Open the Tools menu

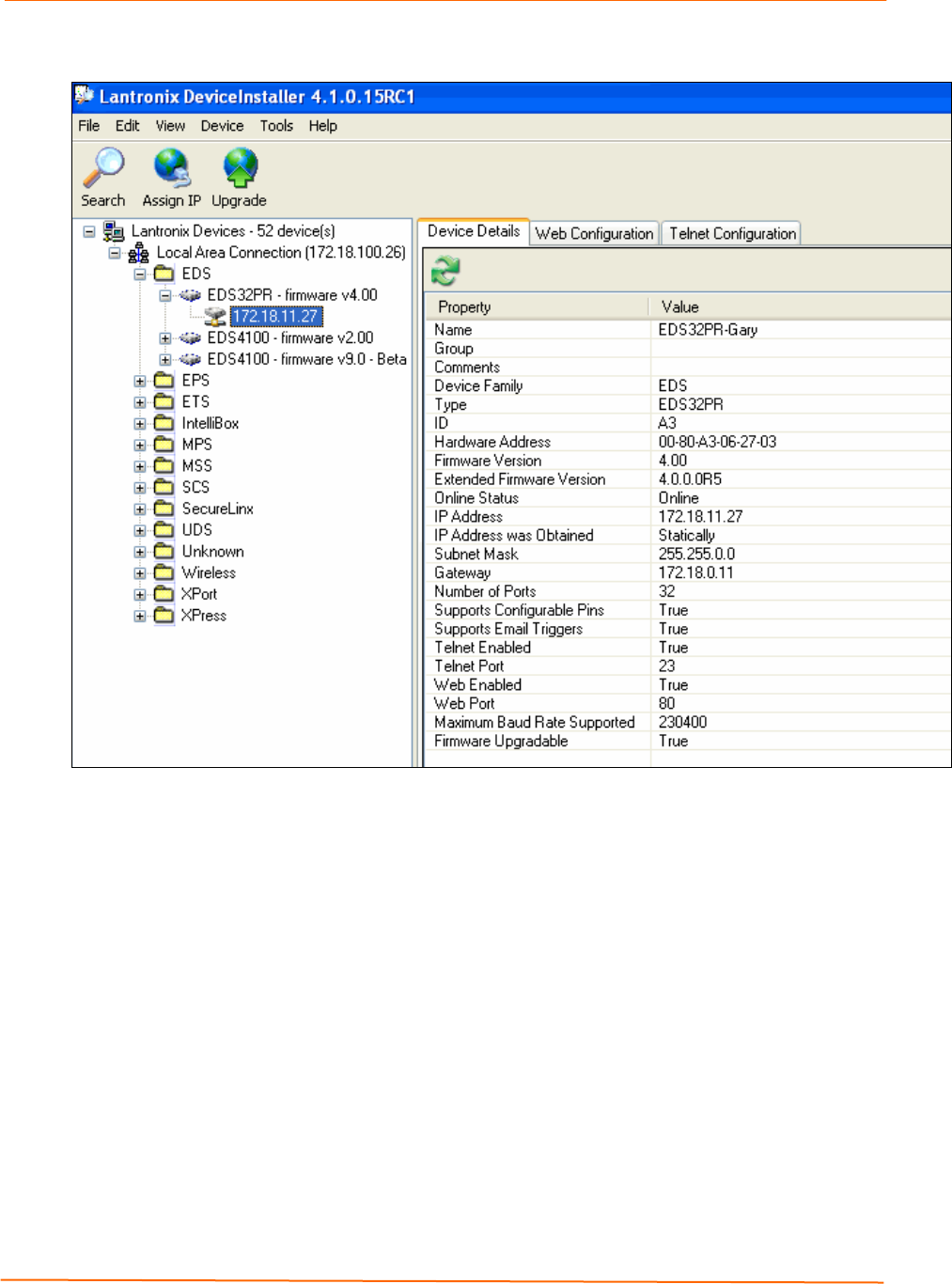[276, 126]
